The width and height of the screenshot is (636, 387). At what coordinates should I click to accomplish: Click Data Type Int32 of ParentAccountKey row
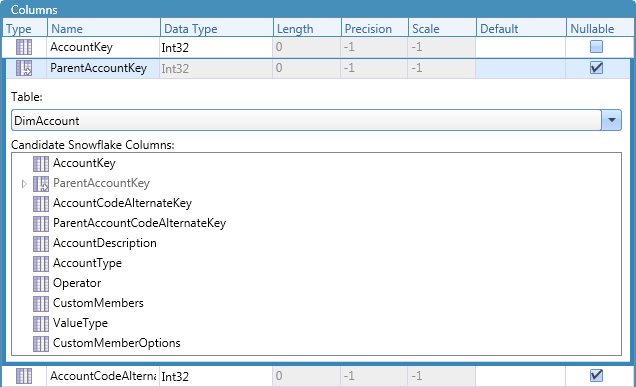pyautogui.click(x=216, y=69)
